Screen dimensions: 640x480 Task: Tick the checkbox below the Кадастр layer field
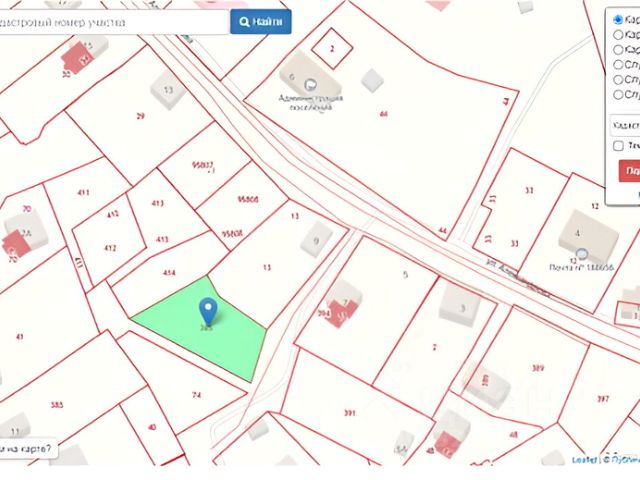tap(618, 146)
